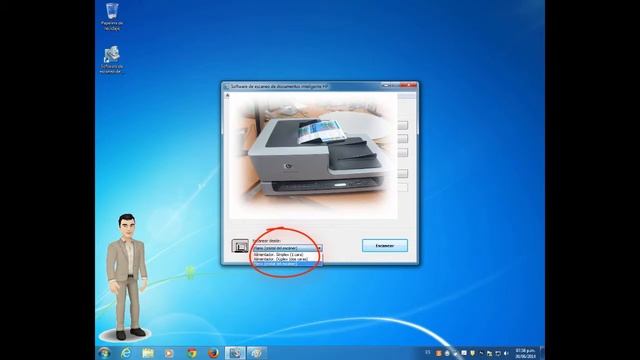
Task: Click the Show desktop strip at taskbar end
Action: pyautogui.click(x=542, y=353)
